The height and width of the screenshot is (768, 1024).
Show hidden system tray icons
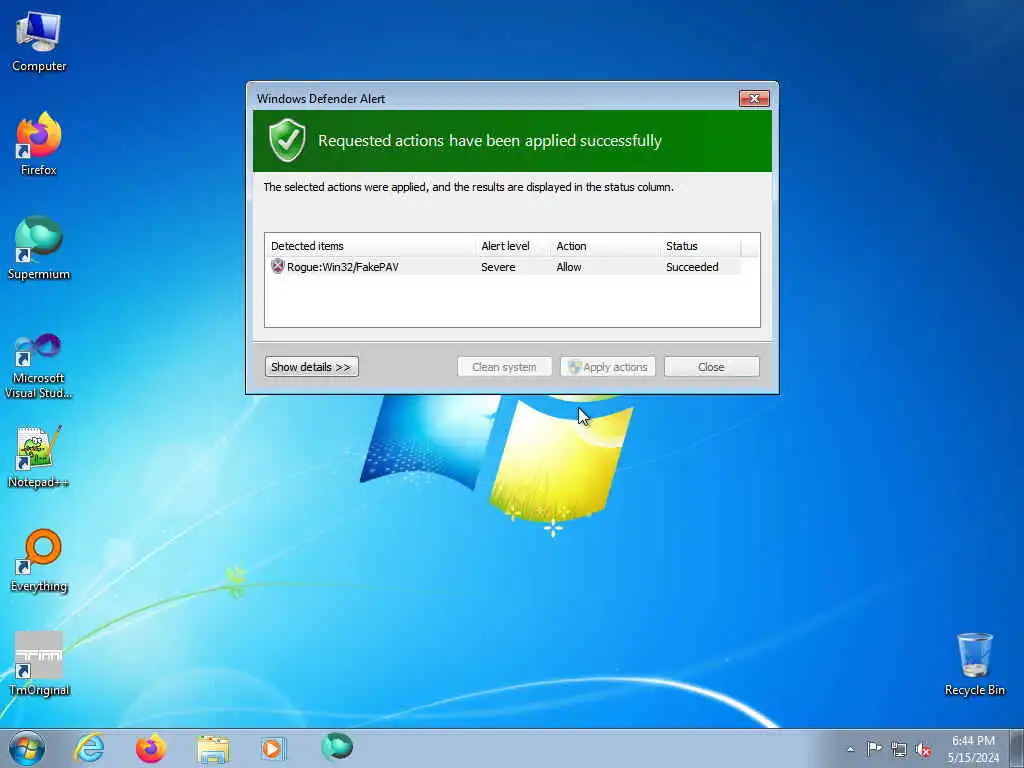coord(850,749)
